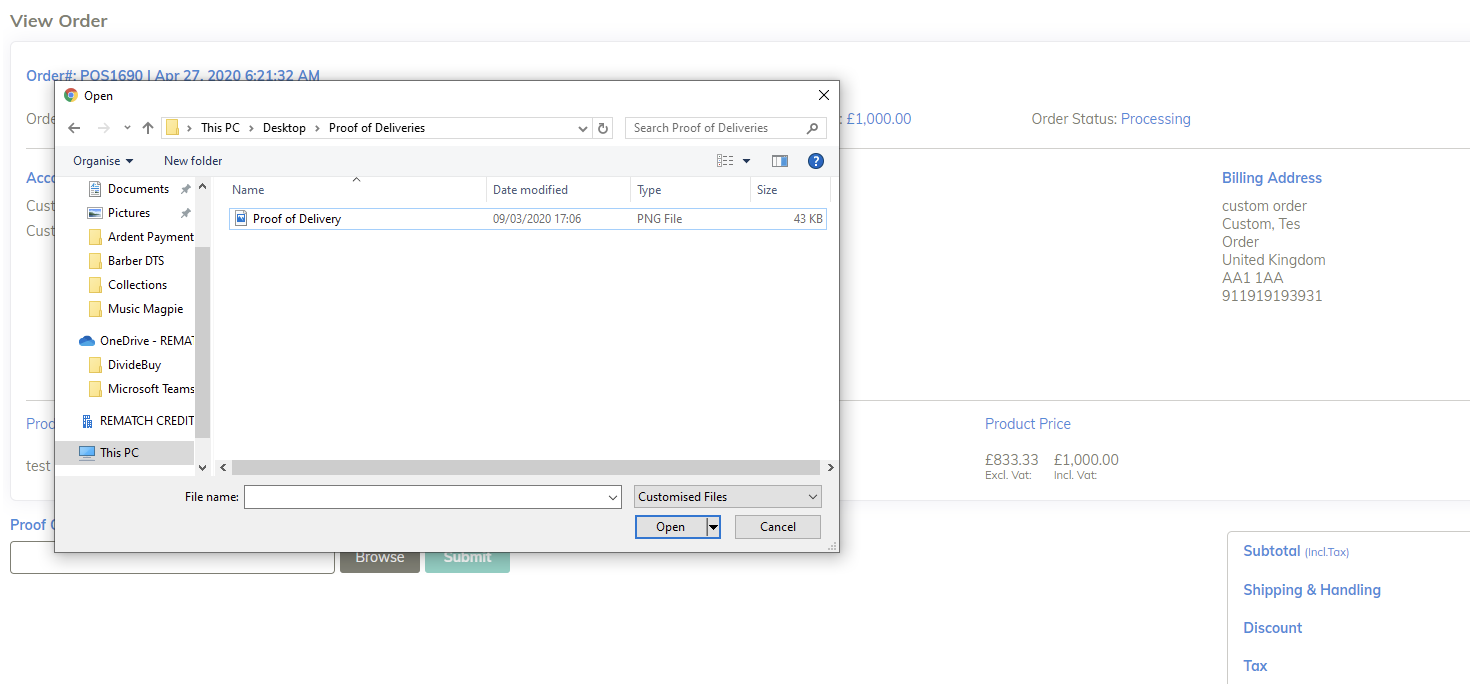Viewport: 1470px width, 684px height.
Task: Expand the File name dropdown arrow
Action: click(x=613, y=497)
